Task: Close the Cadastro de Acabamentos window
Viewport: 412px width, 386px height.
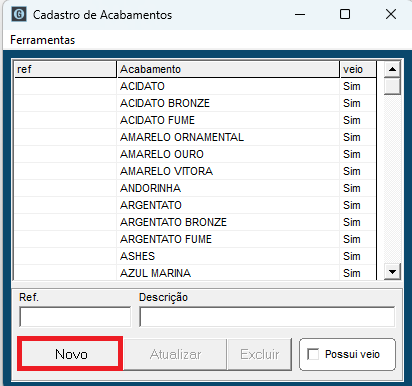Action: 391,15
